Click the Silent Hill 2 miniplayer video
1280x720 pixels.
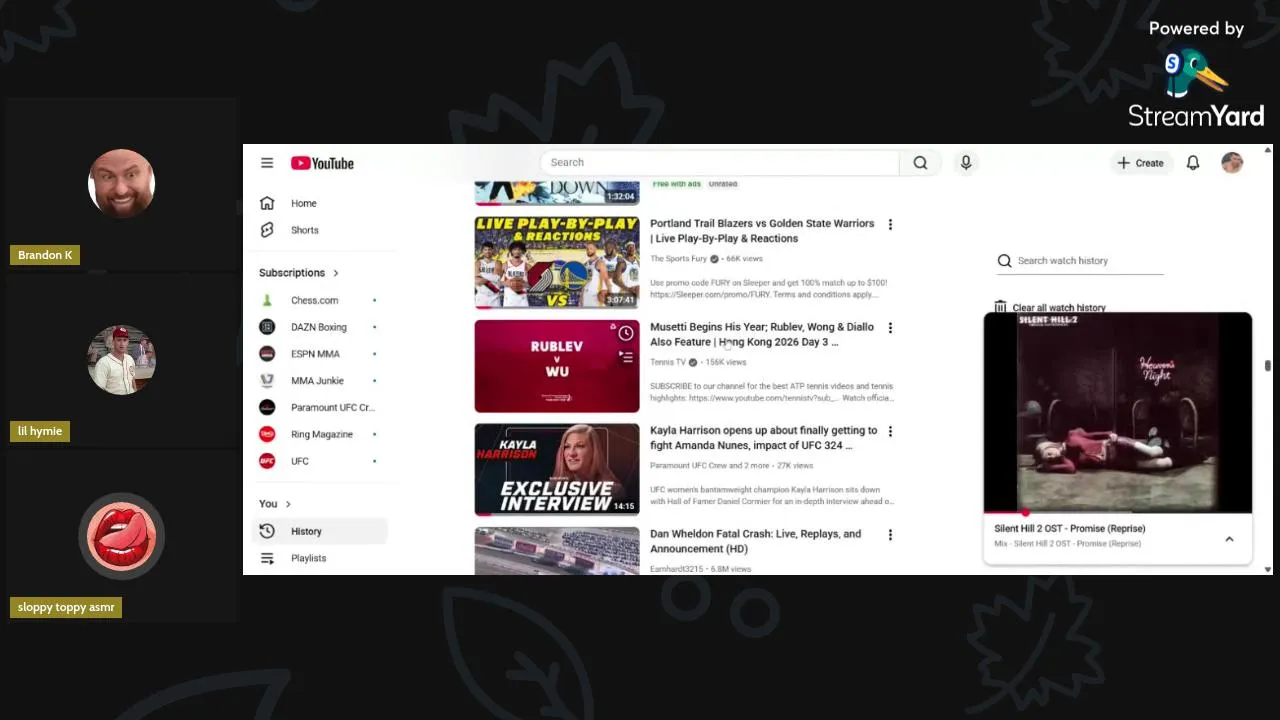point(1118,412)
